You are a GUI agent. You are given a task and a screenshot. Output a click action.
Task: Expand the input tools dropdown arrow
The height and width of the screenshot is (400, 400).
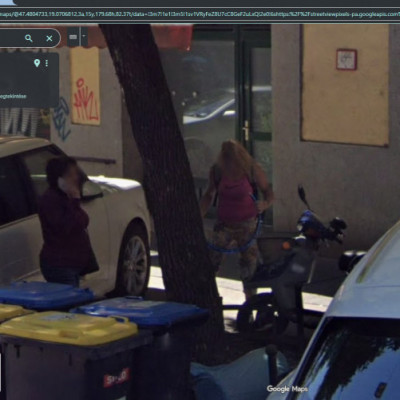click(84, 37)
